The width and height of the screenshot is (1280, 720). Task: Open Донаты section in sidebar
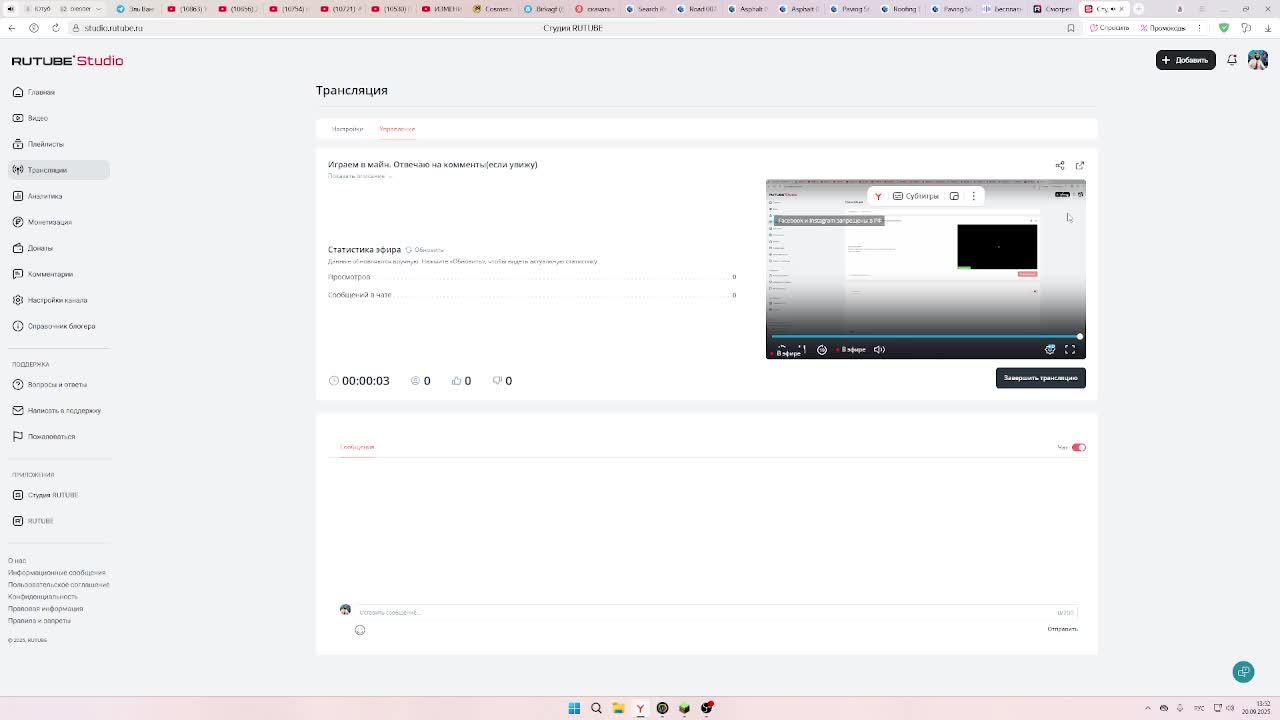coord(58,248)
